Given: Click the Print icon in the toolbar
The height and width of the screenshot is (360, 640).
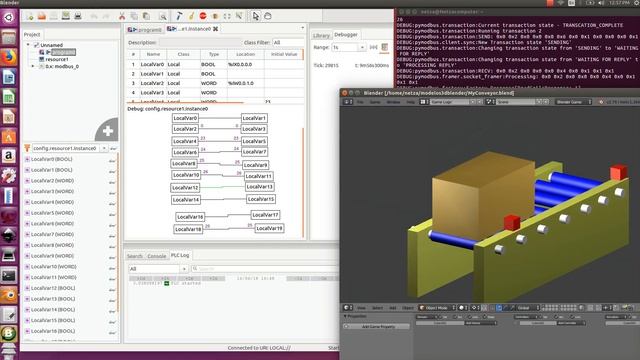Looking at the screenshot, I should (78, 16).
